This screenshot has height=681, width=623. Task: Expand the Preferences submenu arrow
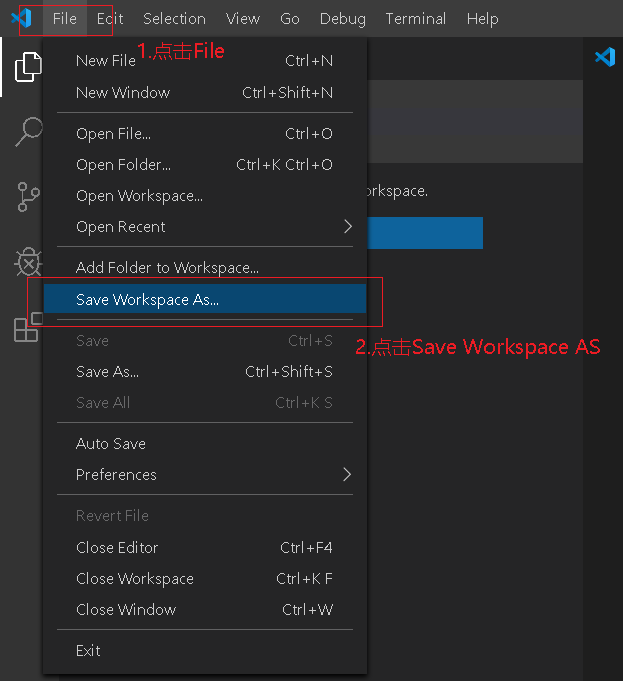tap(347, 474)
